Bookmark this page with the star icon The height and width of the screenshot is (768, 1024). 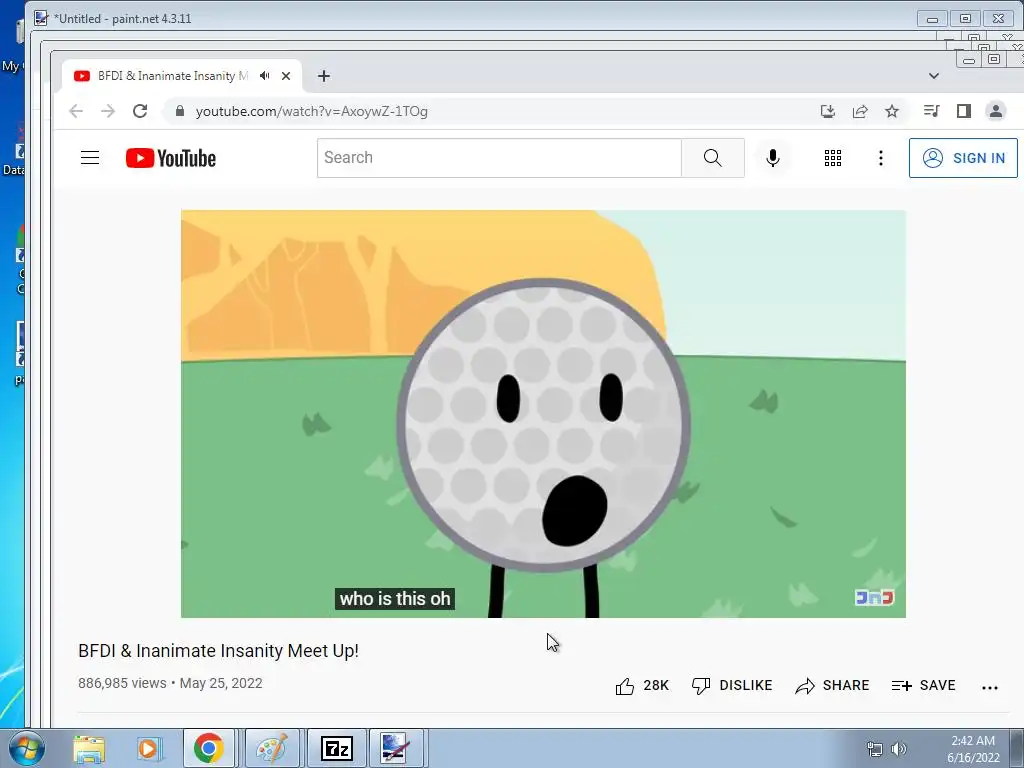tap(892, 111)
